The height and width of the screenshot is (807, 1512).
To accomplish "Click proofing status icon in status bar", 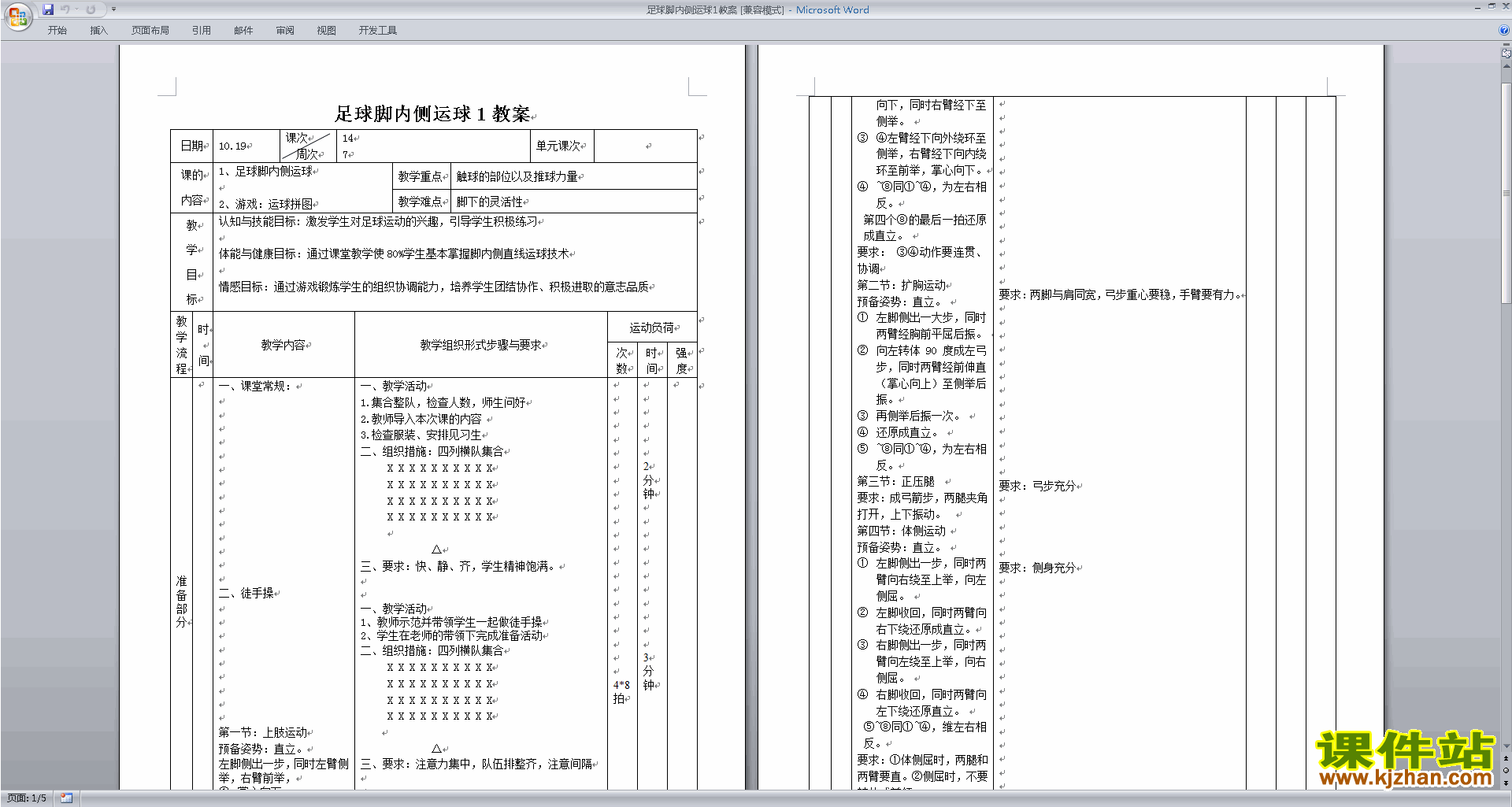I will 66,798.
